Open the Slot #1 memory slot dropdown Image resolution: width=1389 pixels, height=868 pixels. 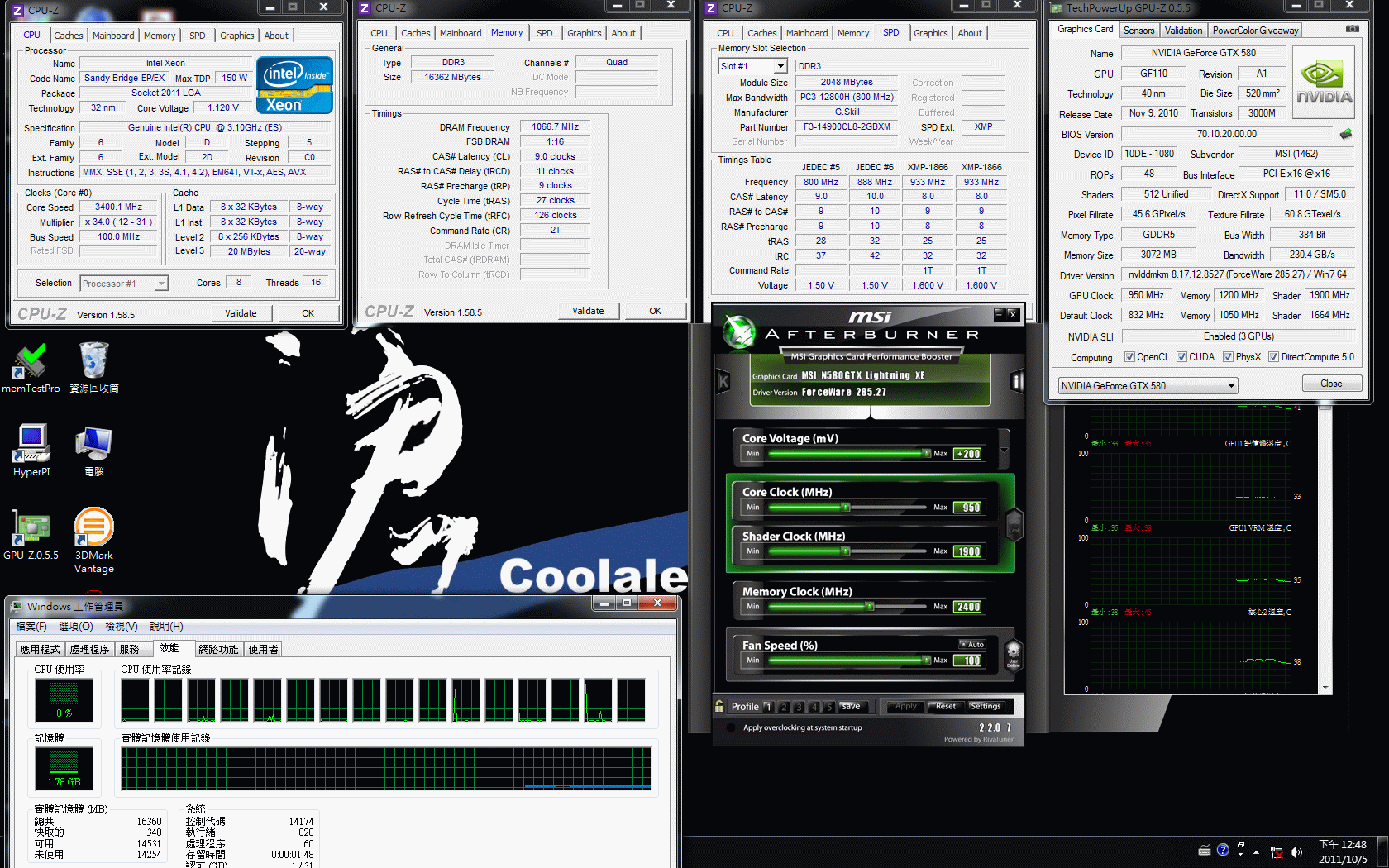coord(752,66)
